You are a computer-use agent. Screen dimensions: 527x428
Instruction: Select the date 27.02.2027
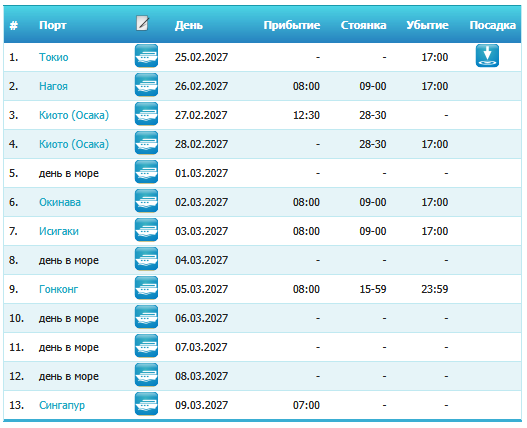[x=201, y=115]
